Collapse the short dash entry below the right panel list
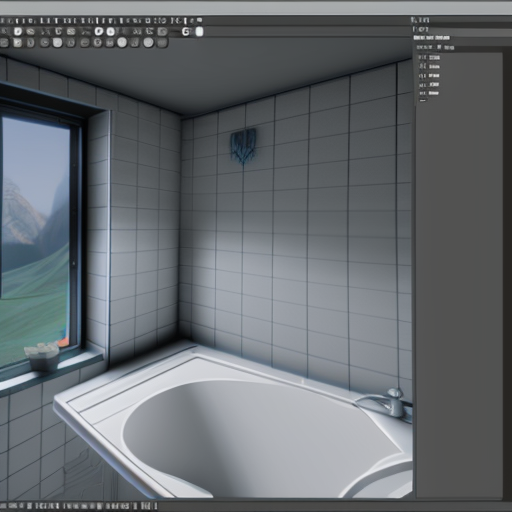512x512 pixels. click(423, 100)
